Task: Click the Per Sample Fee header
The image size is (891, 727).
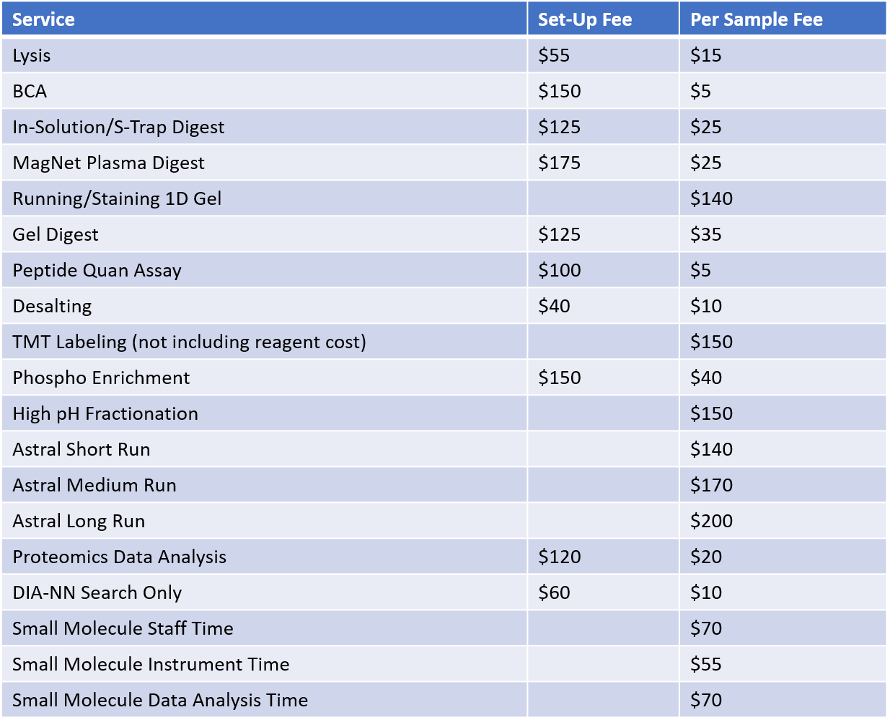Action: pyautogui.click(x=756, y=19)
